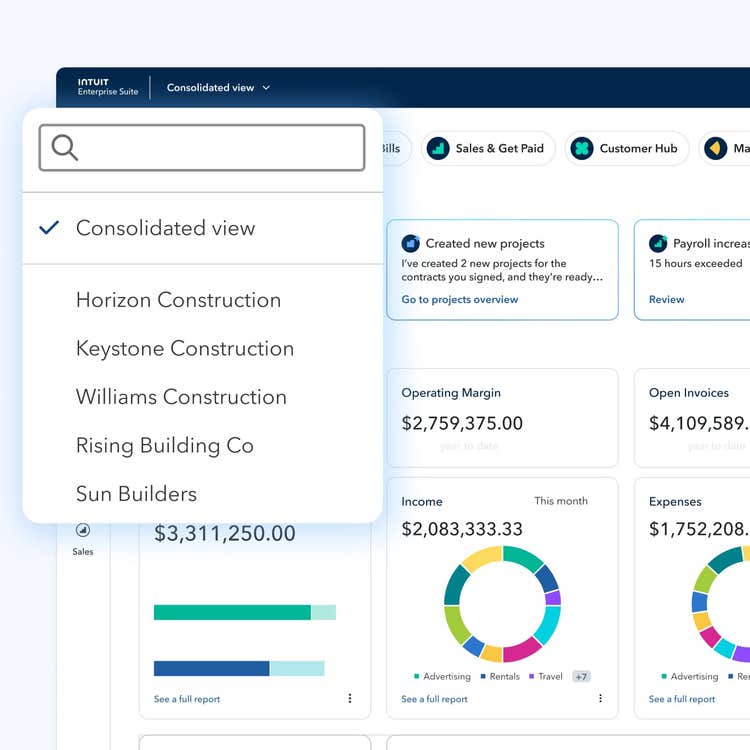Click the $2,083,333.33 income value
This screenshot has width=750, height=750.
coord(462,529)
